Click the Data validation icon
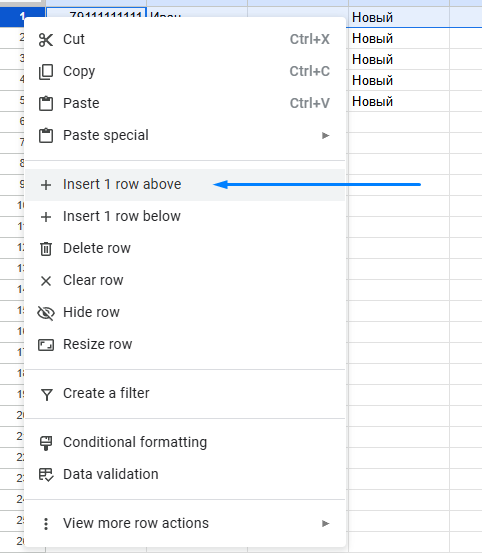The height and width of the screenshot is (553, 482). (x=46, y=475)
